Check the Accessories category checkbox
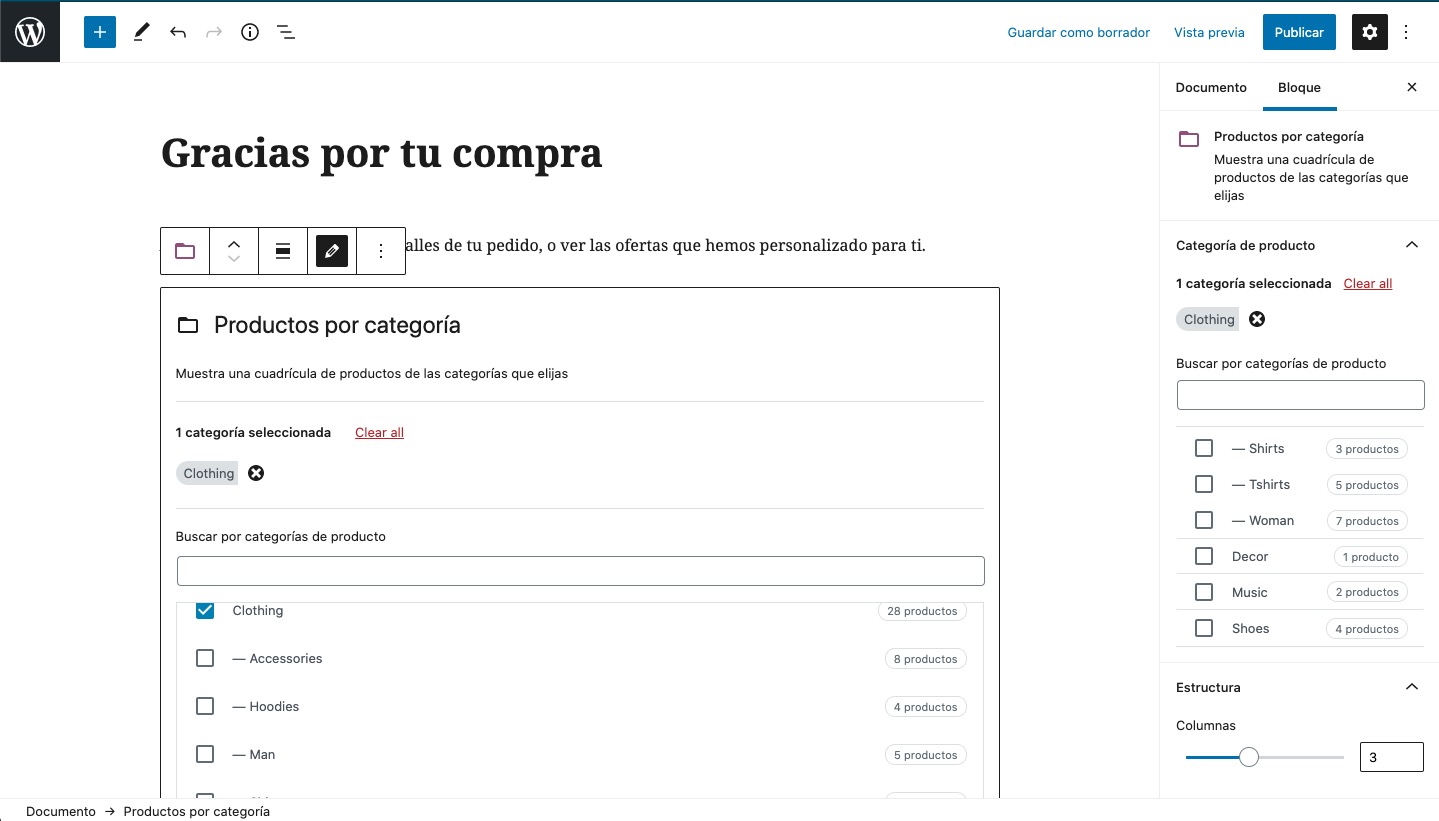This screenshot has width=1439, height=821. coord(205,658)
